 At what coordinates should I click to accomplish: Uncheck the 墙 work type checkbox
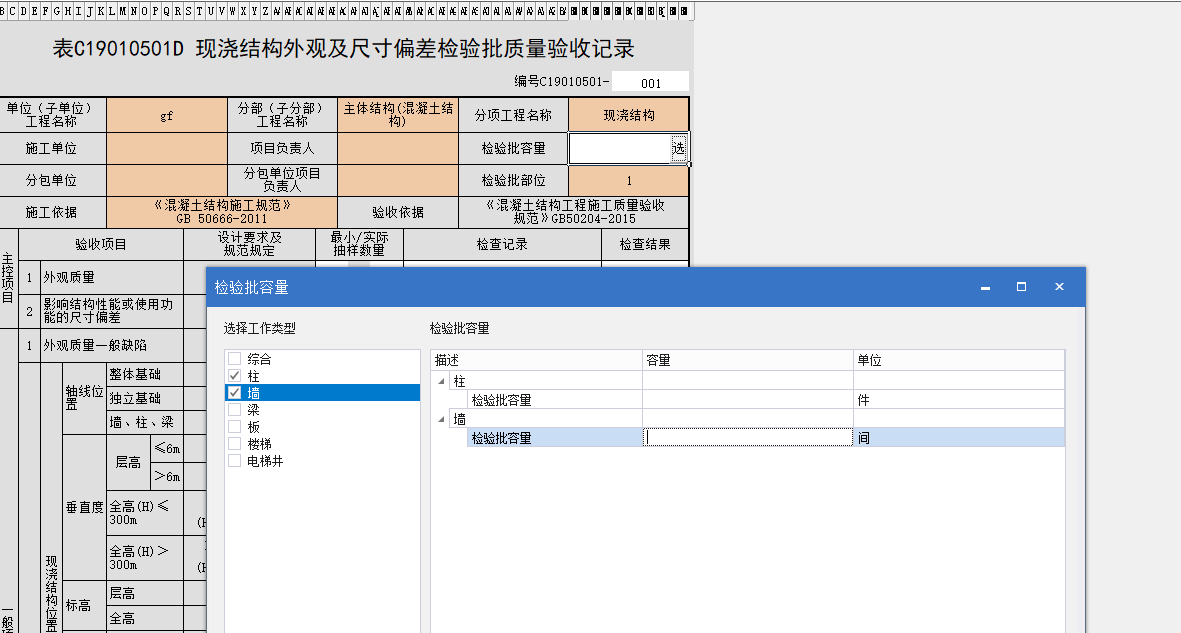pos(234,393)
